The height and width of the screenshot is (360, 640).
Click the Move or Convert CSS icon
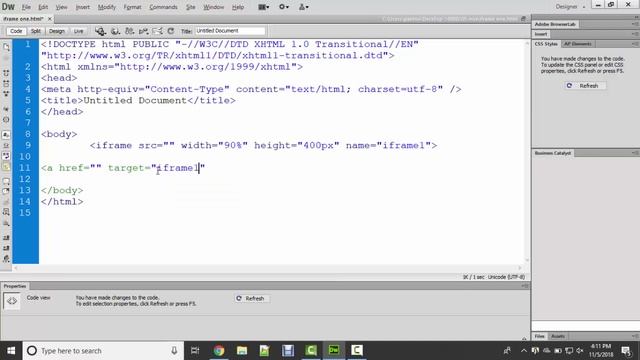tap(6, 223)
